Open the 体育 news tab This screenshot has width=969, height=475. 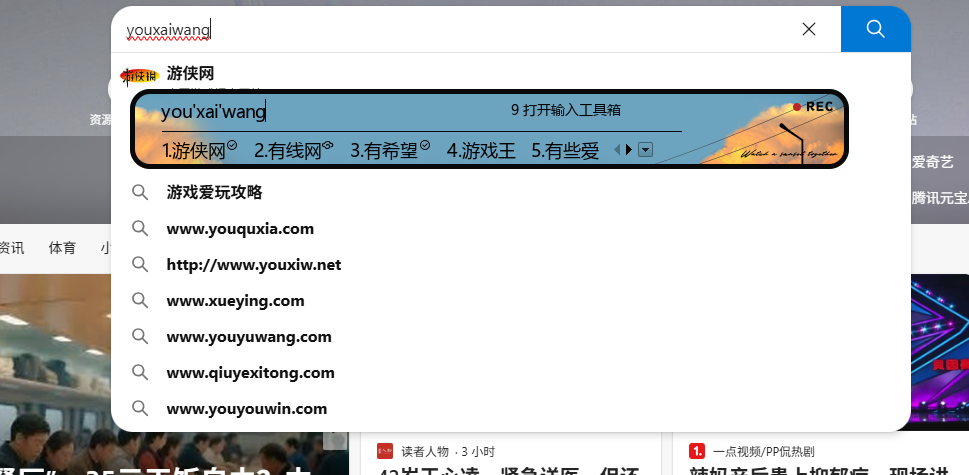pos(62,248)
